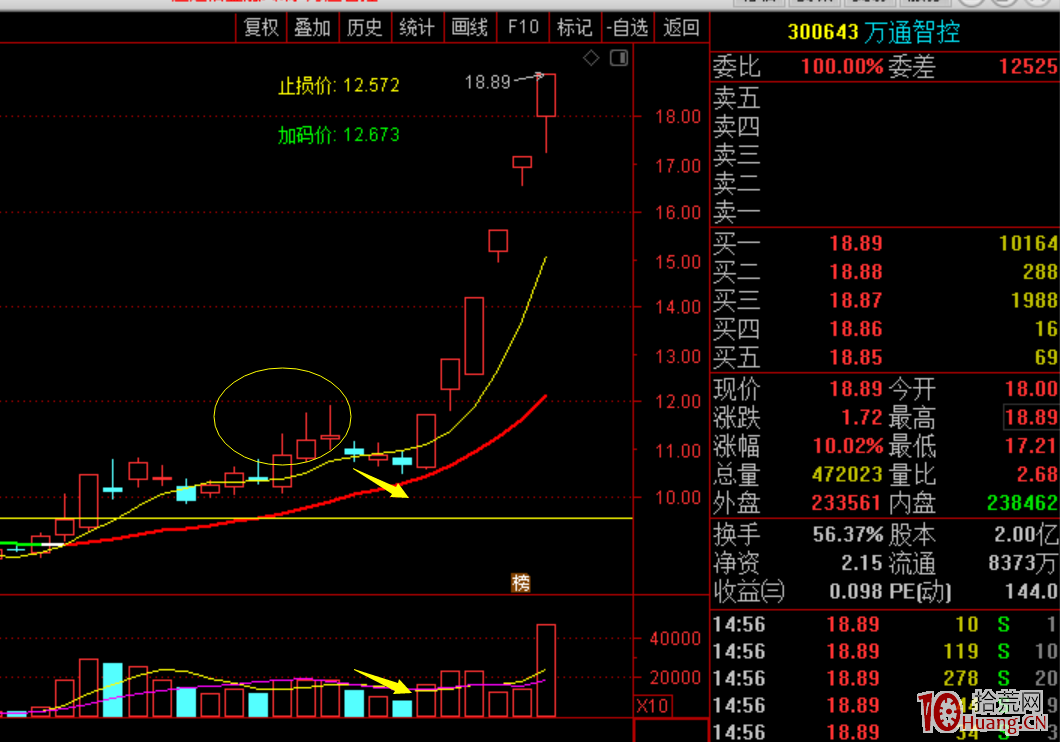1060x742 pixels.
Task: Click the 14:56 trade with volume 119
Action: (x=884, y=651)
